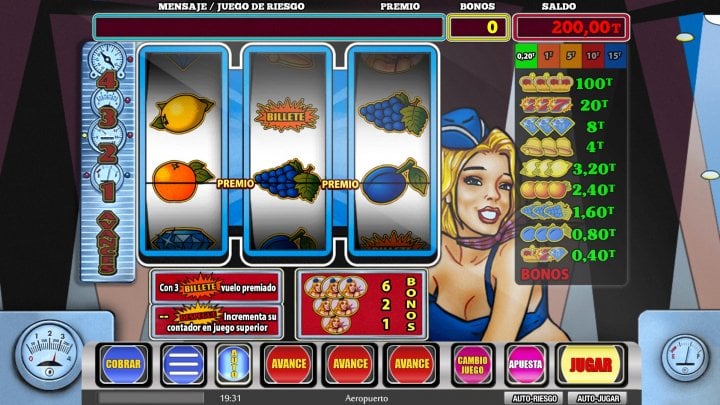The width and height of the screenshot is (720, 405).
Task: Click the BILLETE symbol on middle reel
Action: click(x=286, y=117)
